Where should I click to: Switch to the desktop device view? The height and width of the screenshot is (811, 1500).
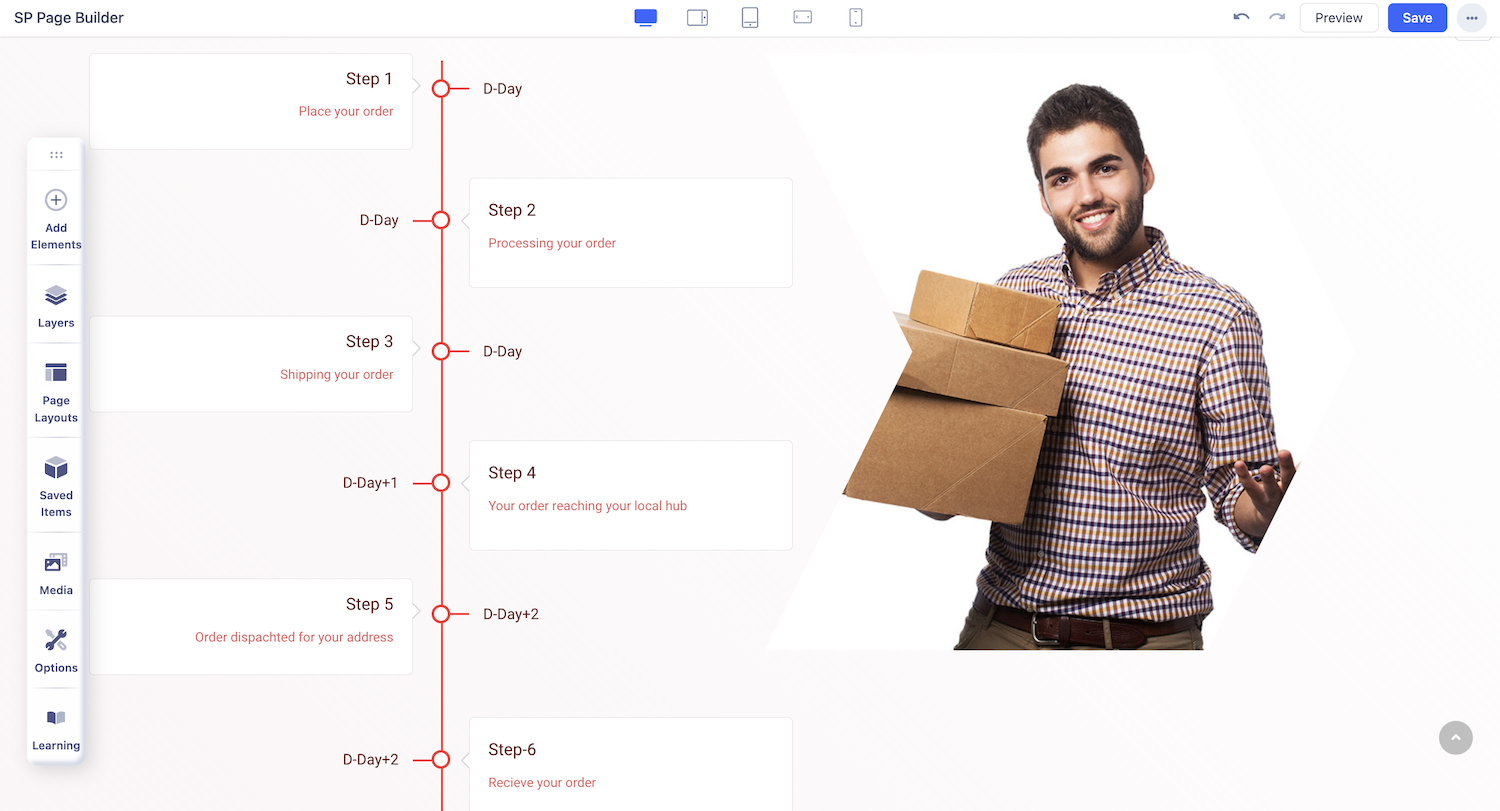[x=646, y=18]
